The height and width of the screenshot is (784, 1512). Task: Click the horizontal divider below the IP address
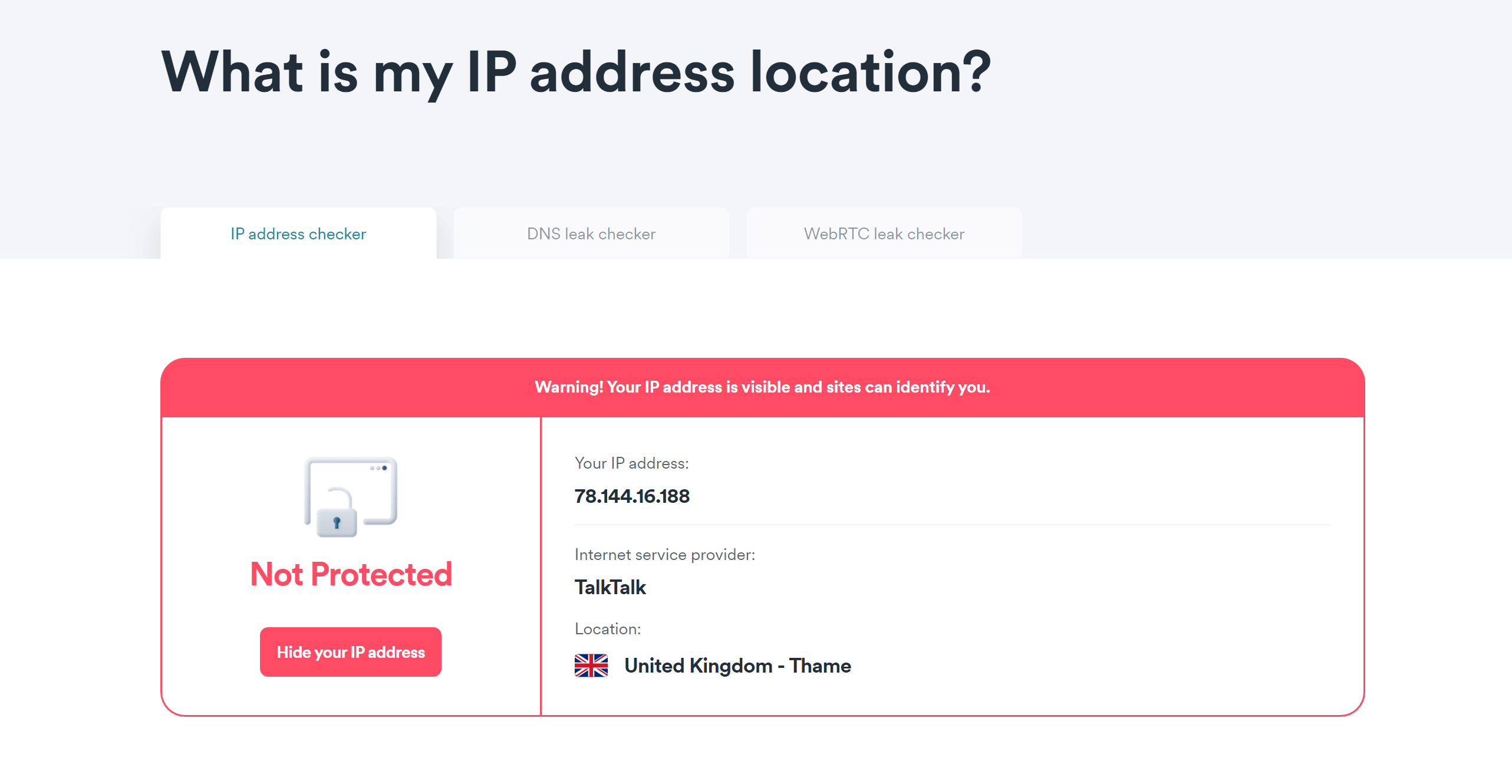pos(952,525)
